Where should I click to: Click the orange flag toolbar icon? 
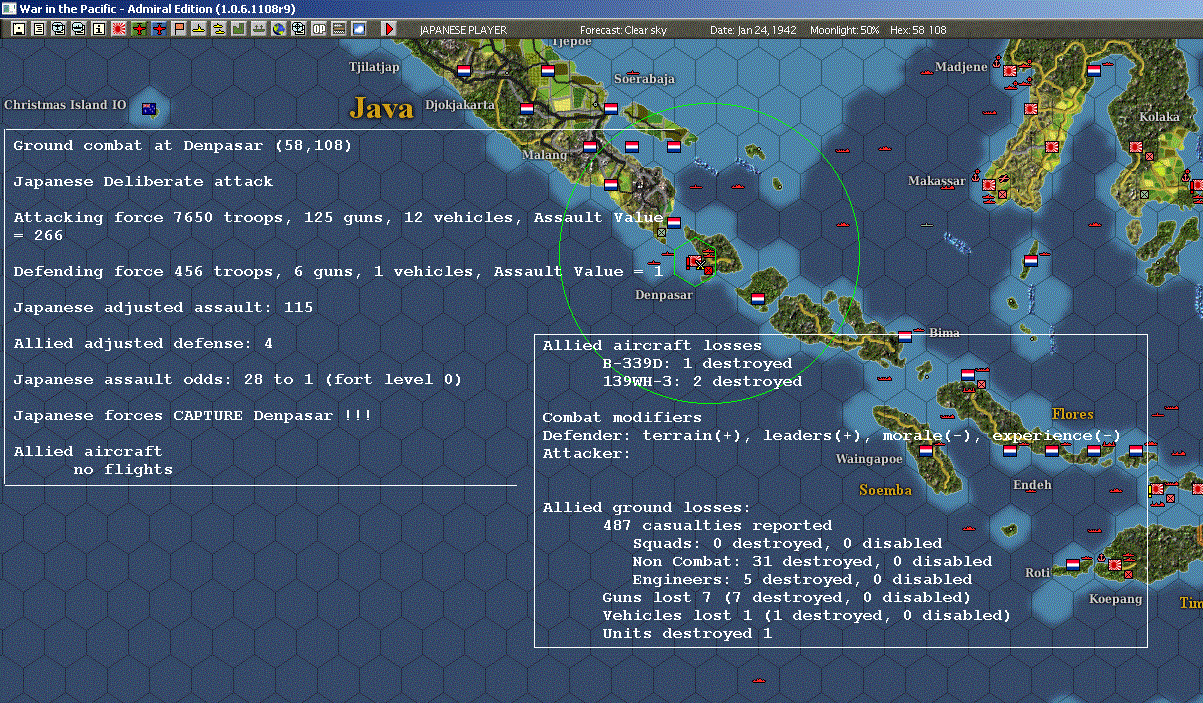180,29
